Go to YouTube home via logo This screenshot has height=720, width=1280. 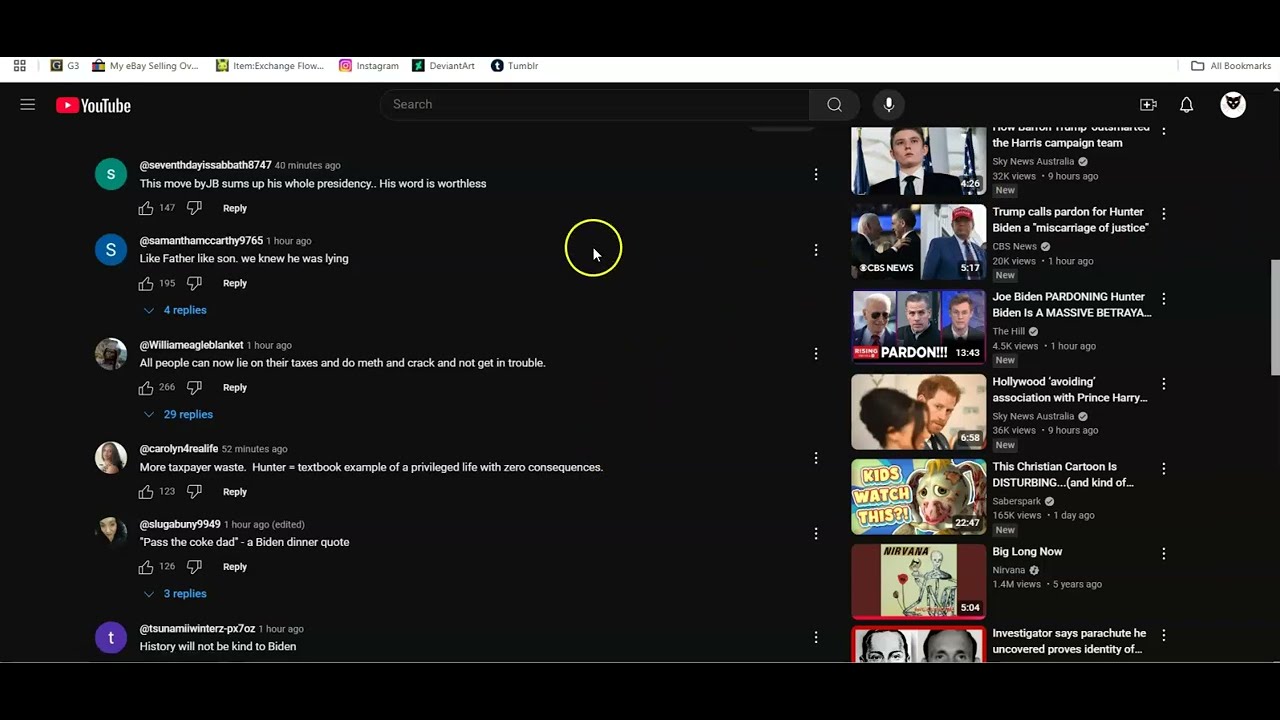point(93,105)
